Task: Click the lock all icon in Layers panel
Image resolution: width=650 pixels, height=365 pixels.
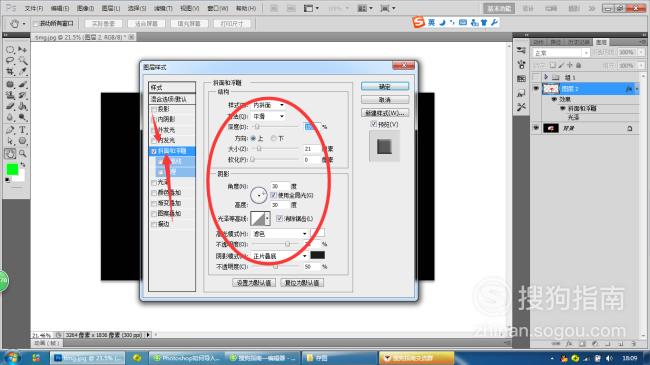Action: (578, 65)
